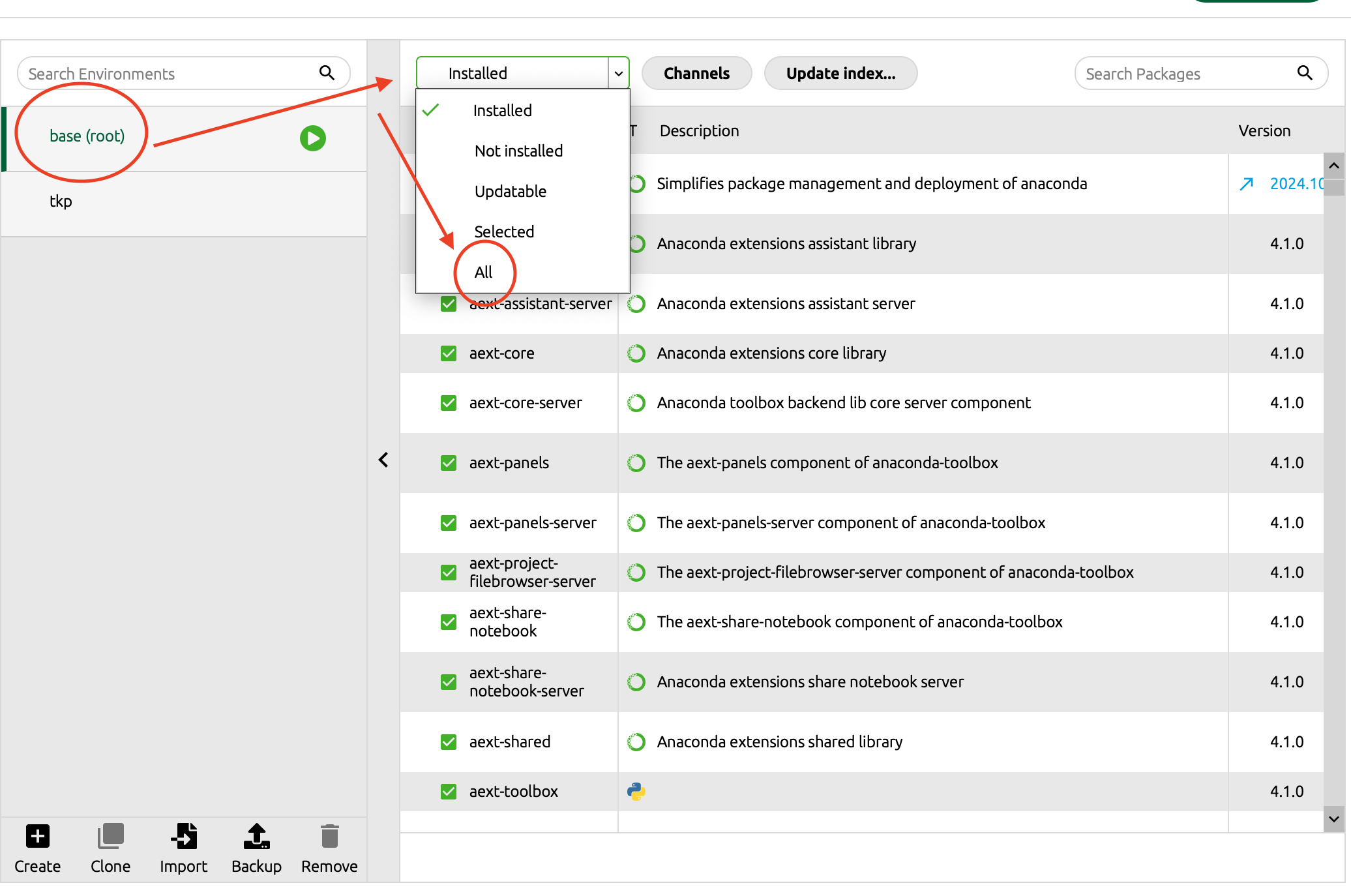Uncheck the aext-assistant-server checkbox

coord(449,304)
